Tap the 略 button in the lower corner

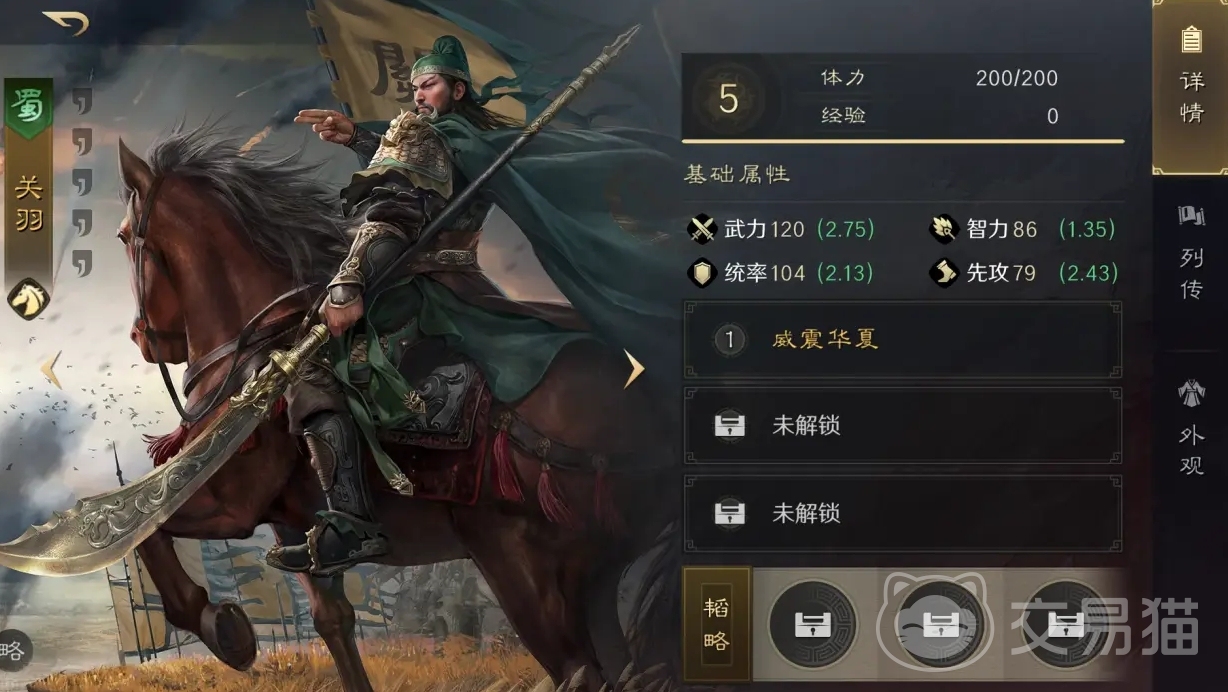click(13, 651)
